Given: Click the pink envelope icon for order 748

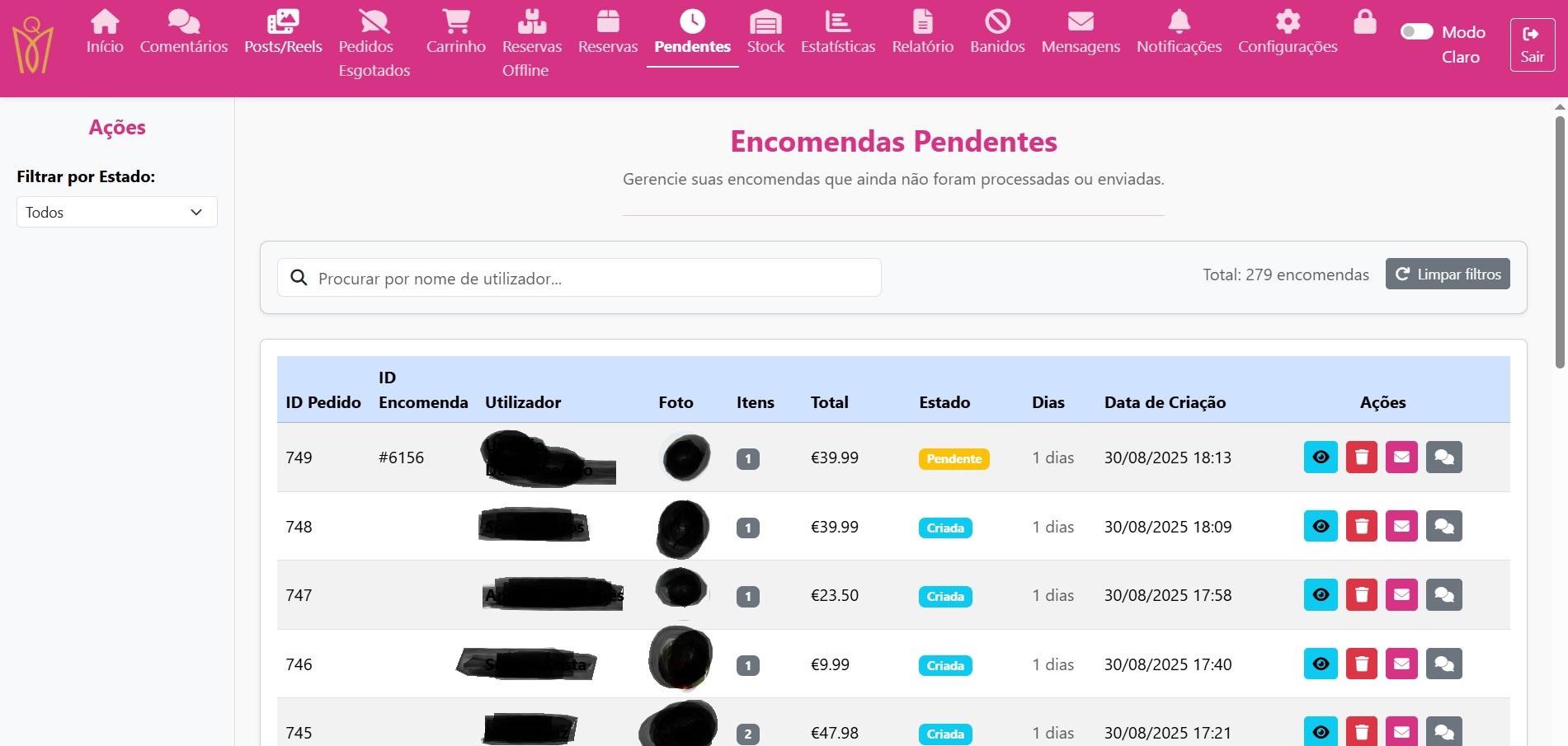Looking at the screenshot, I should pyautogui.click(x=1401, y=526).
